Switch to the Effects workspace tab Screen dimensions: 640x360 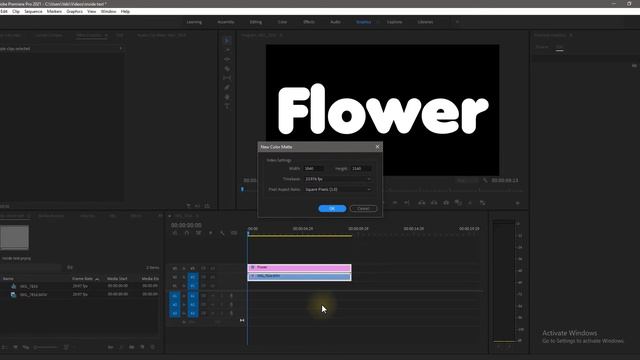(309, 22)
